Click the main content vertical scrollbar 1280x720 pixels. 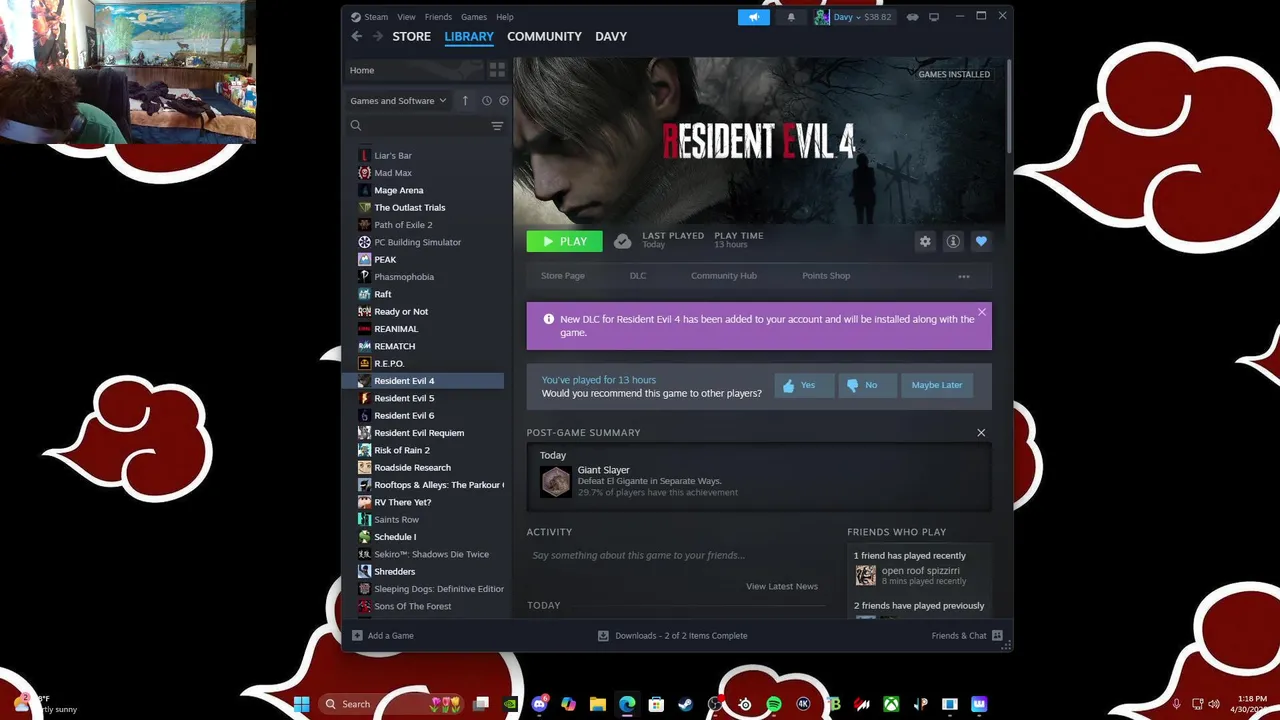click(1009, 105)
